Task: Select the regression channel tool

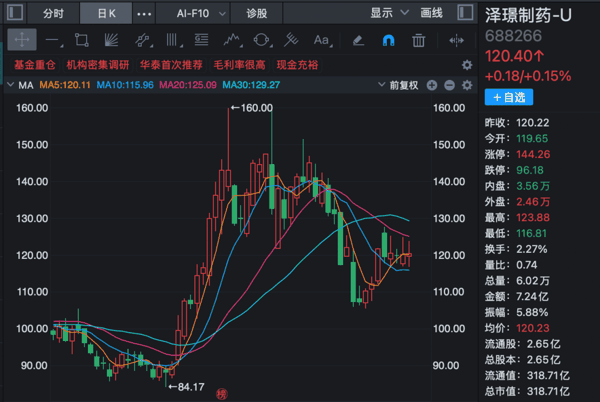Action: [142, 40]
